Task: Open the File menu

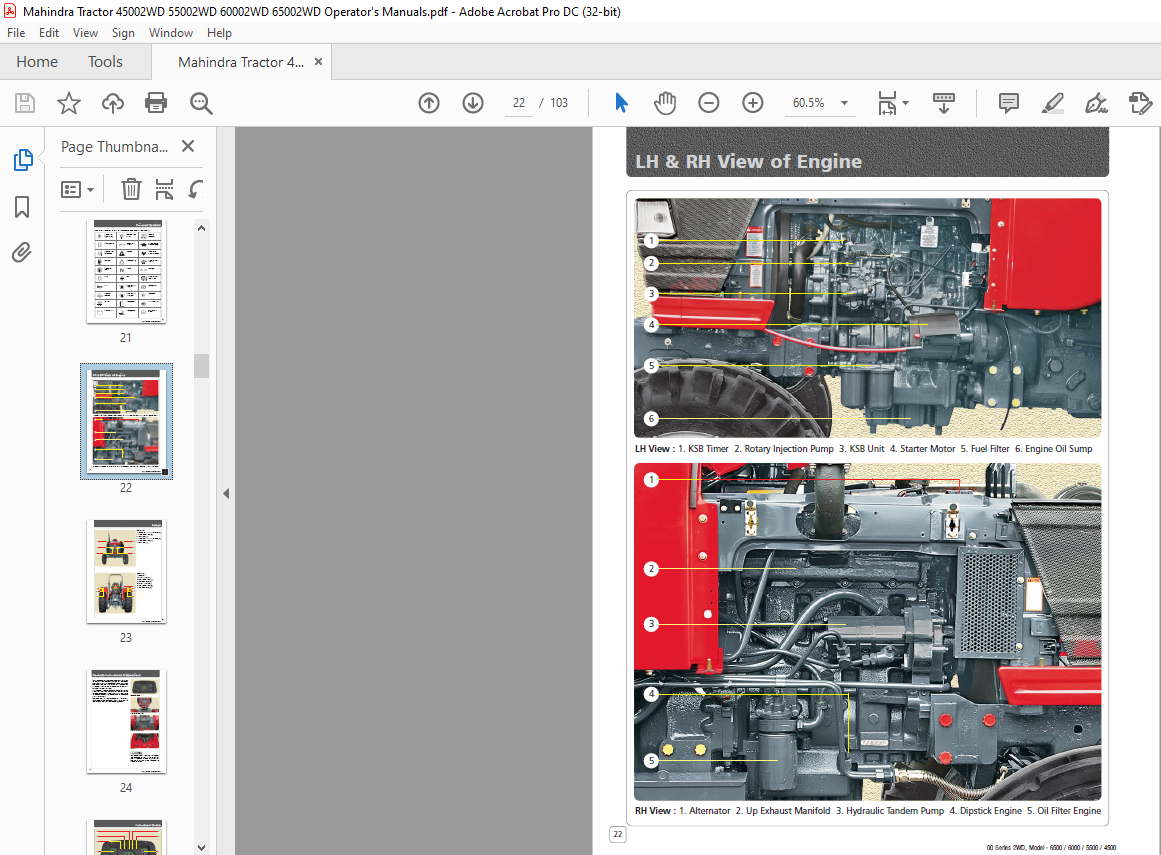Action: [16, 33]
